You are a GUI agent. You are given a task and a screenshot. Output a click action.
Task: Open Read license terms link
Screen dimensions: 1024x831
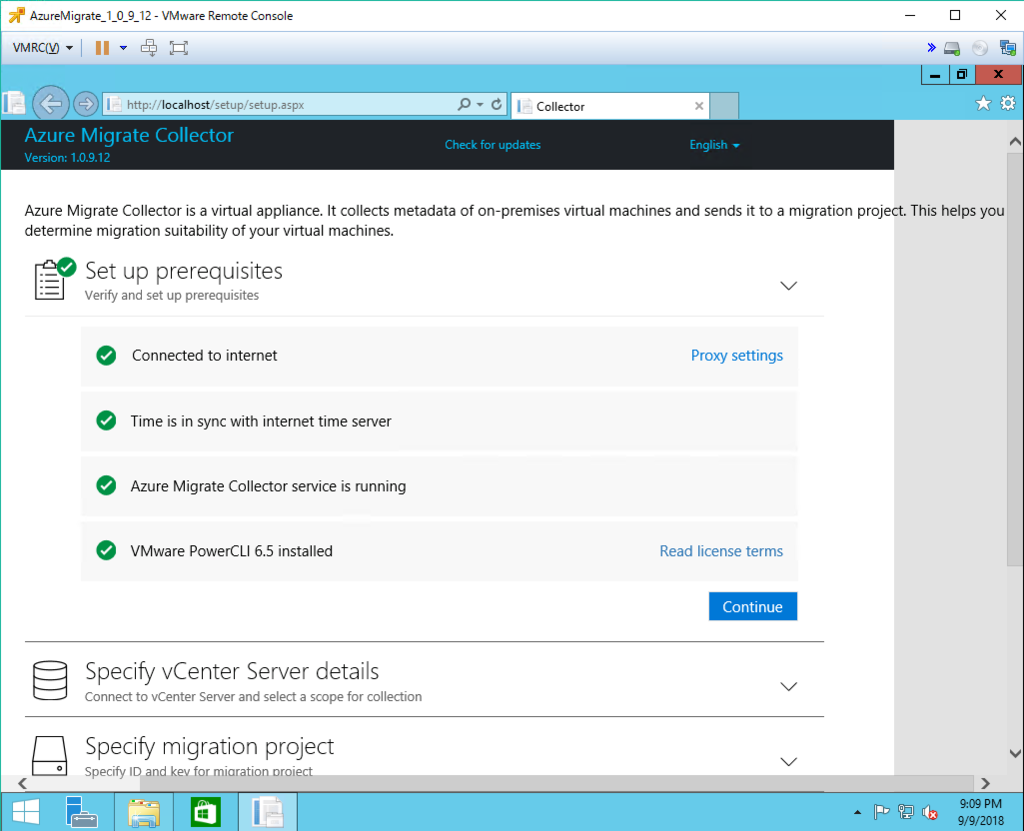tap(721, 551)
